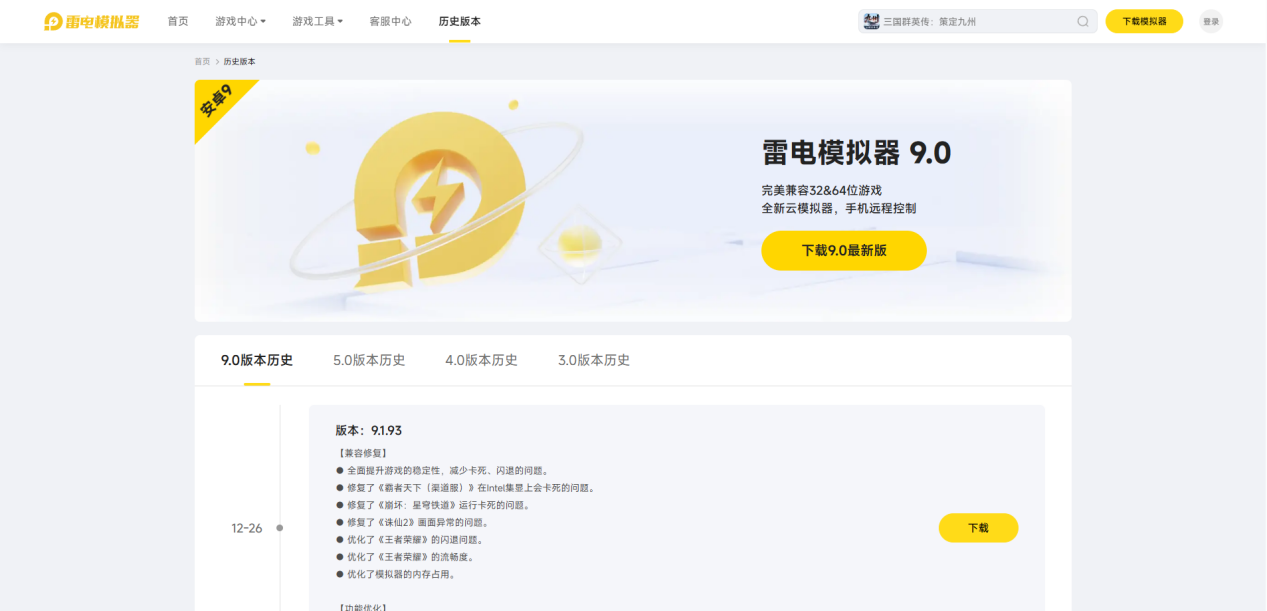Expand the 游戏中心 dropdown menu
Viewport: 1267px width, 611px height.
(x=241, y=21)
